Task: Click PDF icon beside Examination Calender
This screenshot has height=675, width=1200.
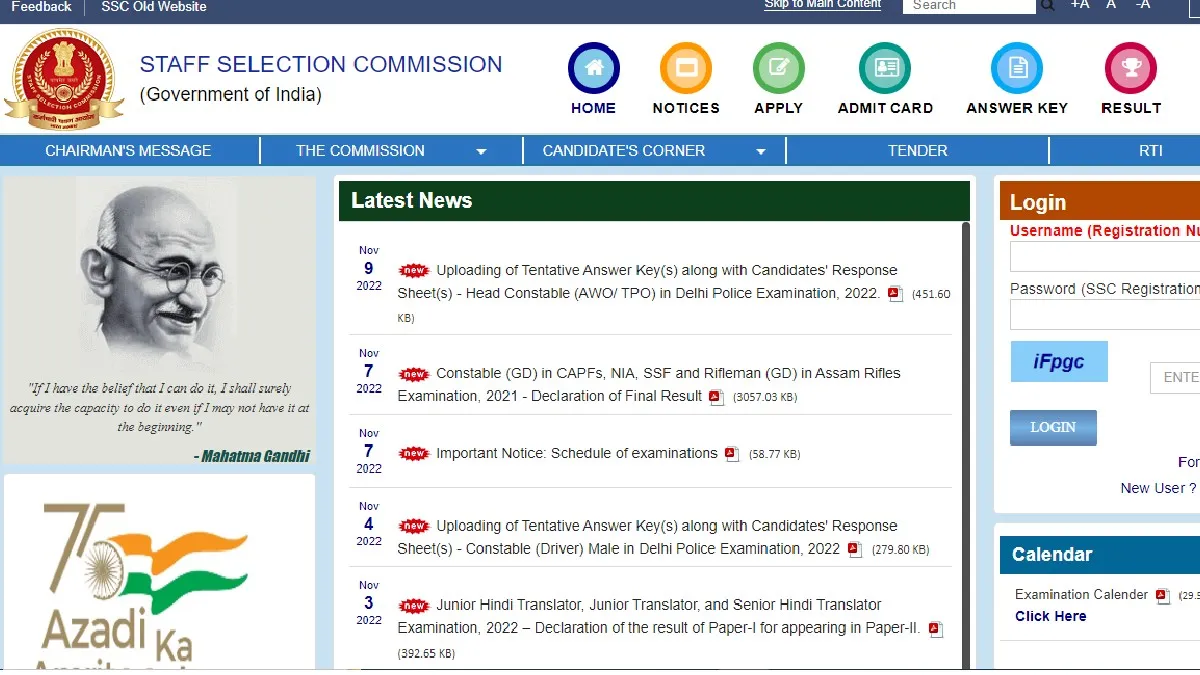Action: point(1162,596)
